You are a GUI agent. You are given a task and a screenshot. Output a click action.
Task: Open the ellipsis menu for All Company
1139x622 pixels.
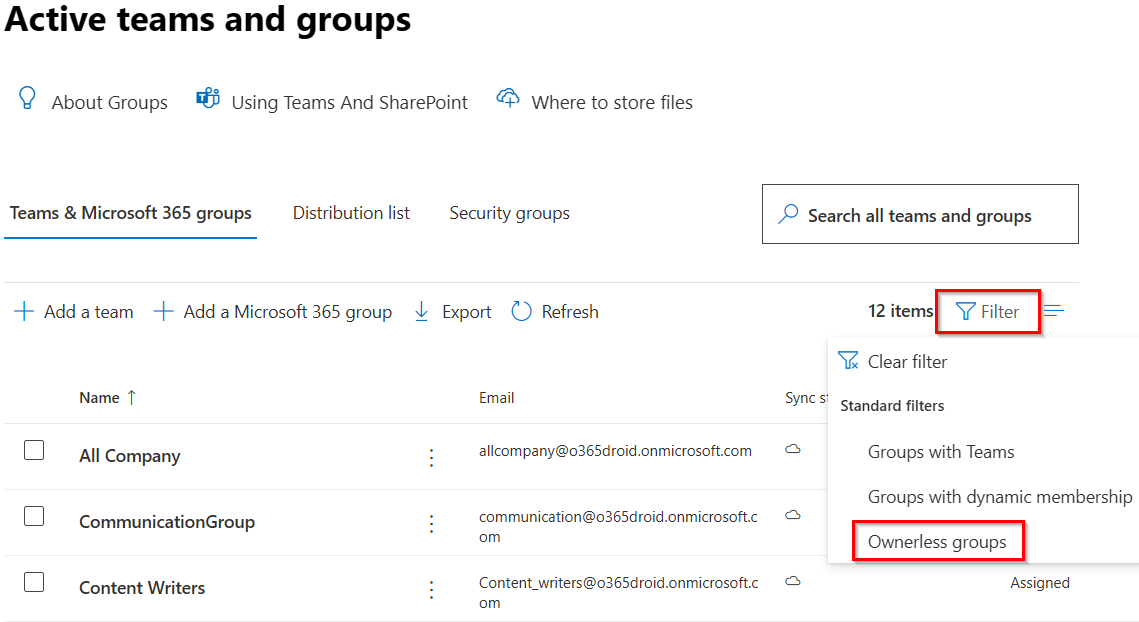[x=431, y=457]
